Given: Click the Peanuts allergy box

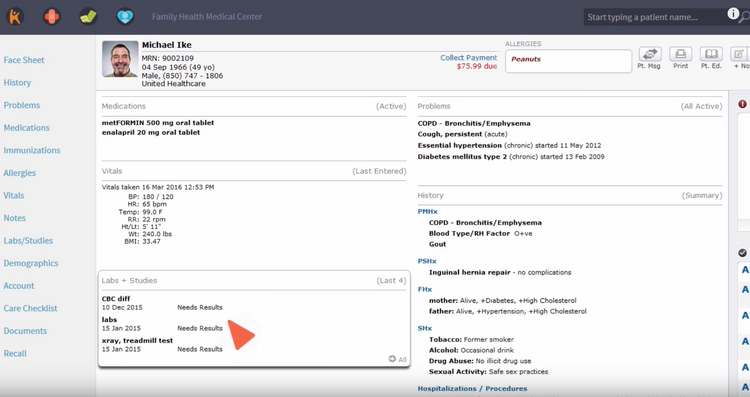Looking at the screenshot, I should pyautogui.click(x=568, y=61).
